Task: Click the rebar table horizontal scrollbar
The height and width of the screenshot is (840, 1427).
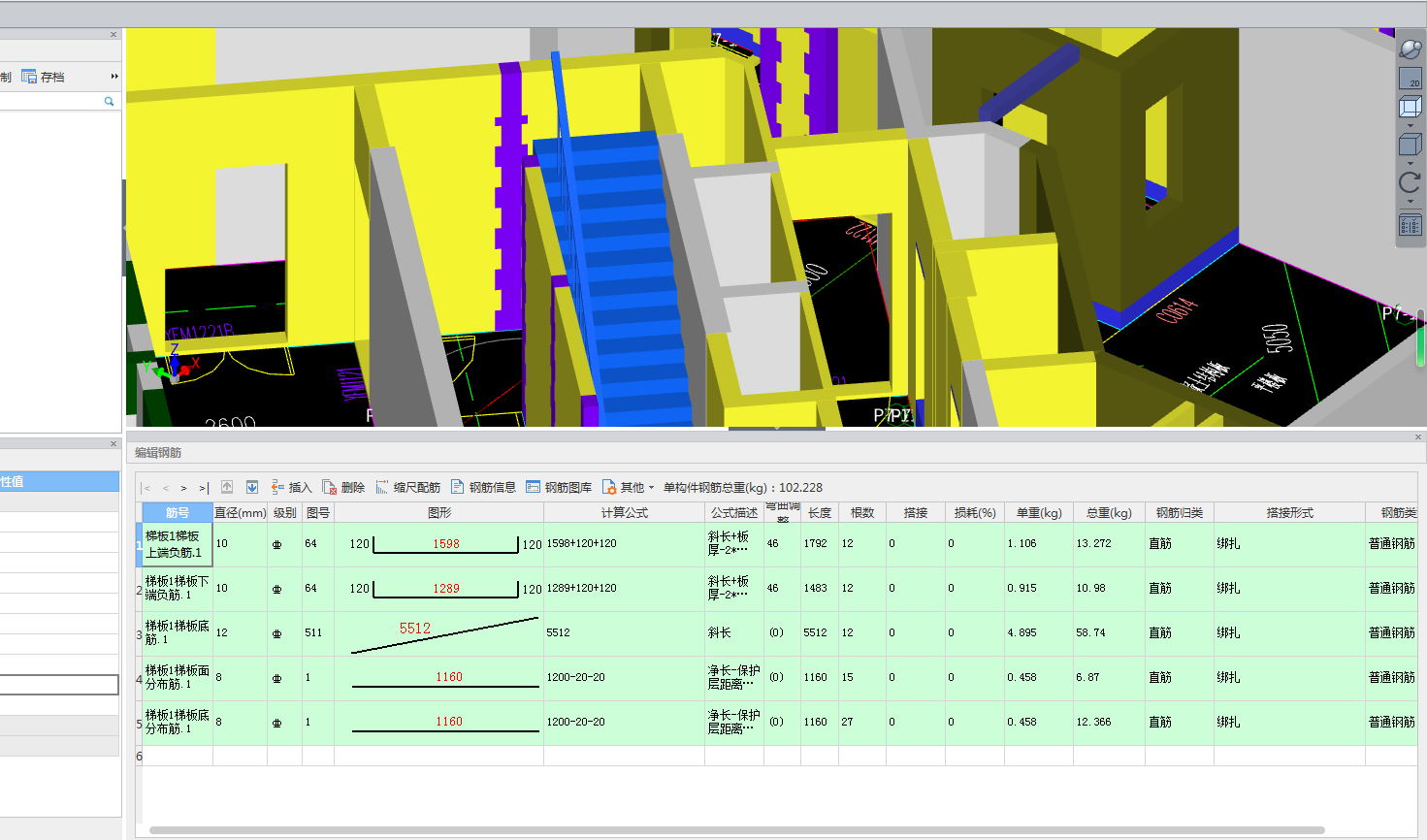Action: [x=737, y=830]
